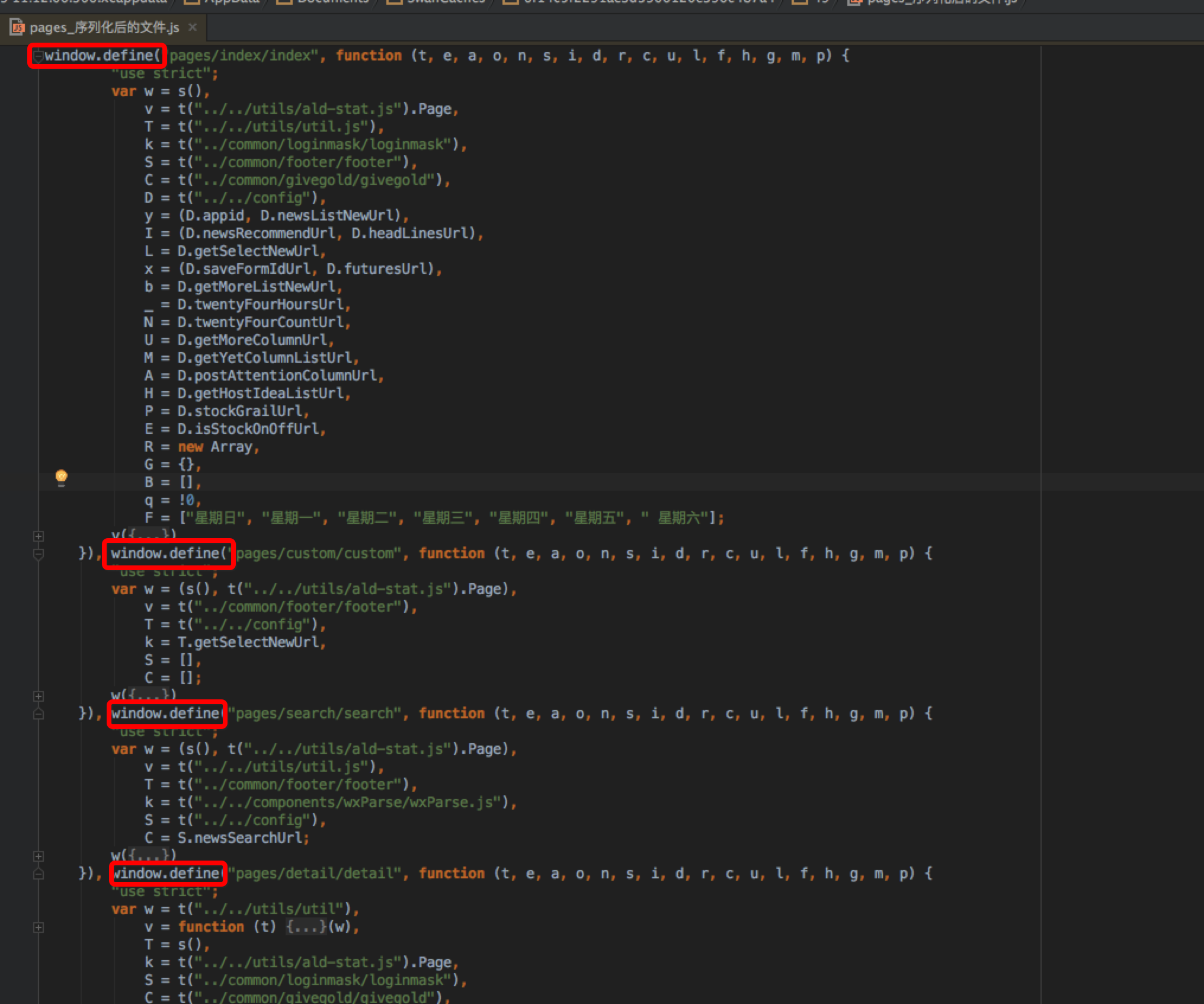The image size is (1204, 1004).
Task: Expand the folded w({...}) gutter marker above pages/detail/detail
Action: 39,856
